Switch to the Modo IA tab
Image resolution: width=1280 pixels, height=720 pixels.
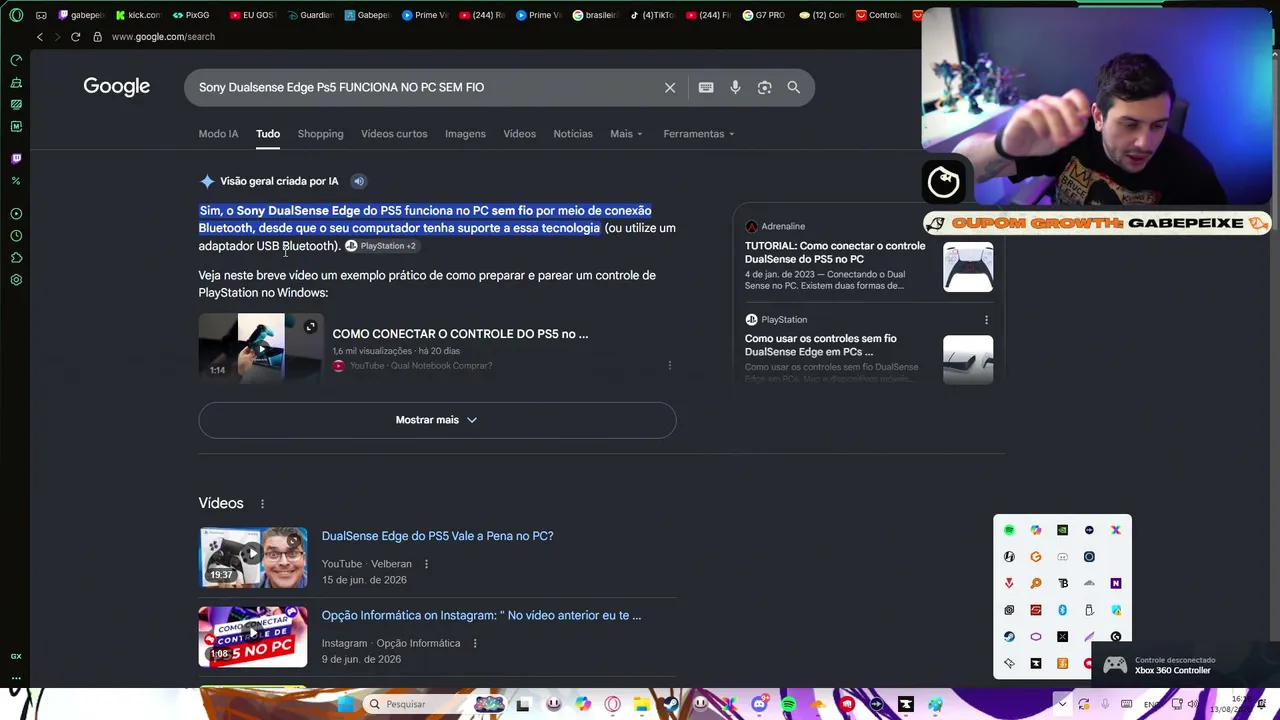tap(218, 134)
